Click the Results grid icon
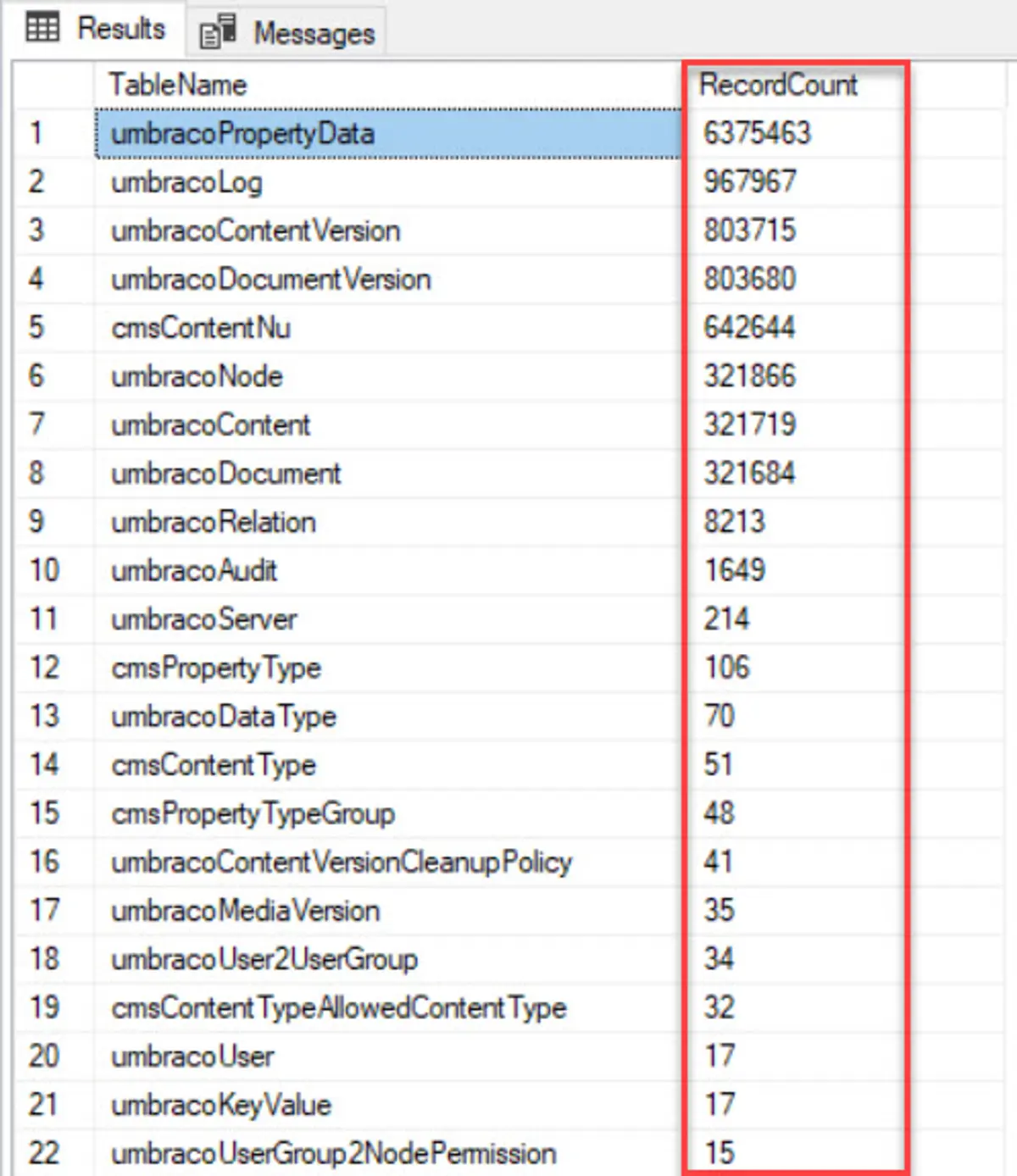 point(42,28)
